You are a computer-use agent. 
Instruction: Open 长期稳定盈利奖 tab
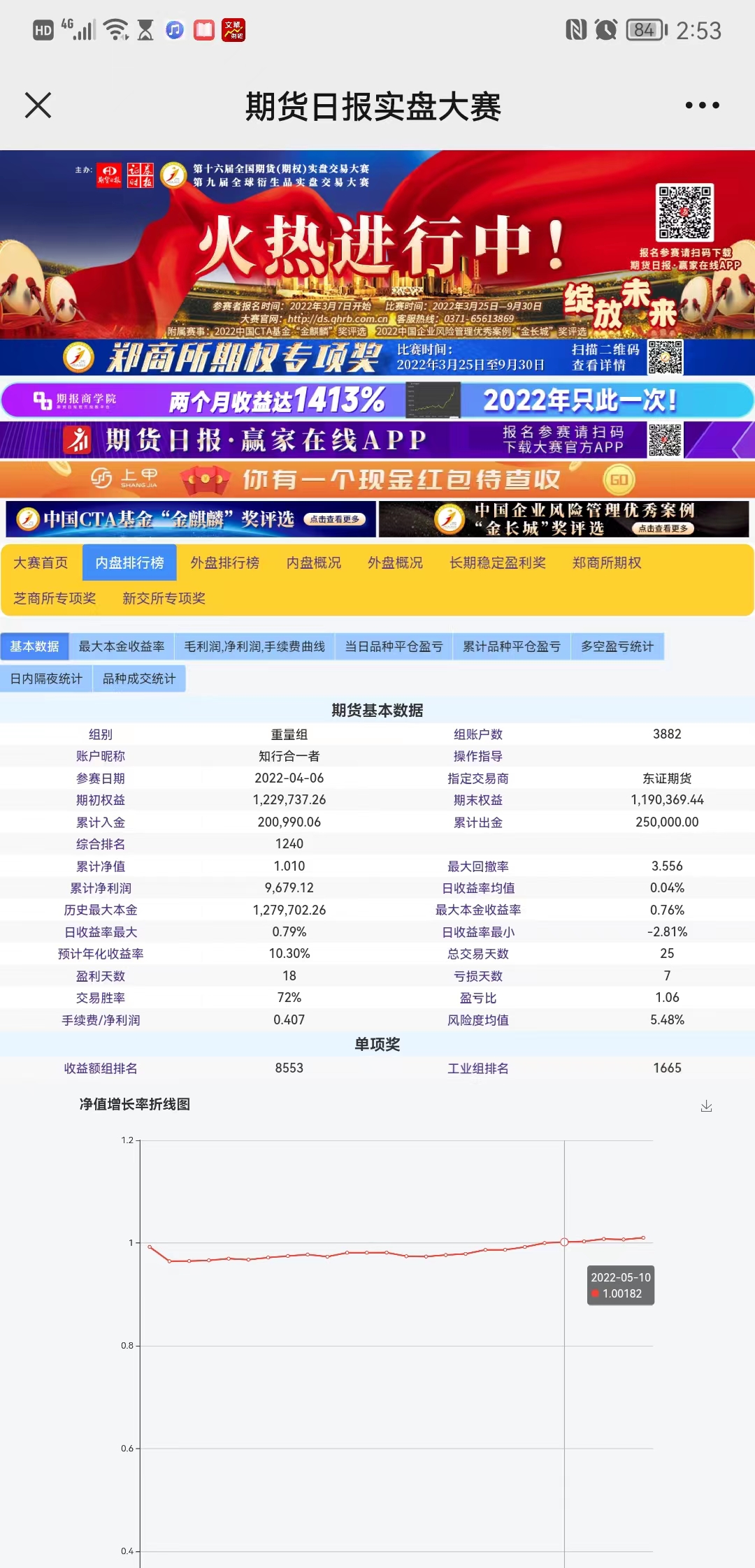[497, 562]
